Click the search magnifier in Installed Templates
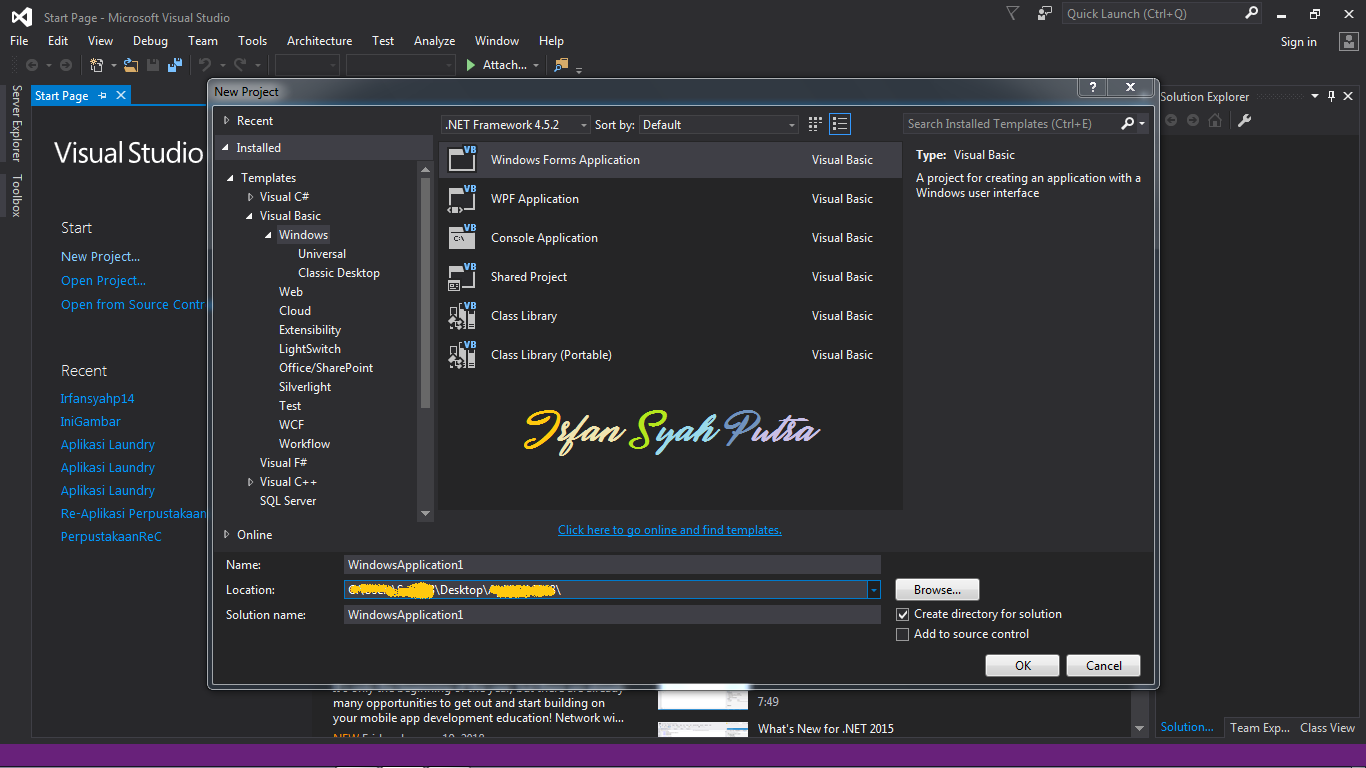 click(x=1128, y=124)
